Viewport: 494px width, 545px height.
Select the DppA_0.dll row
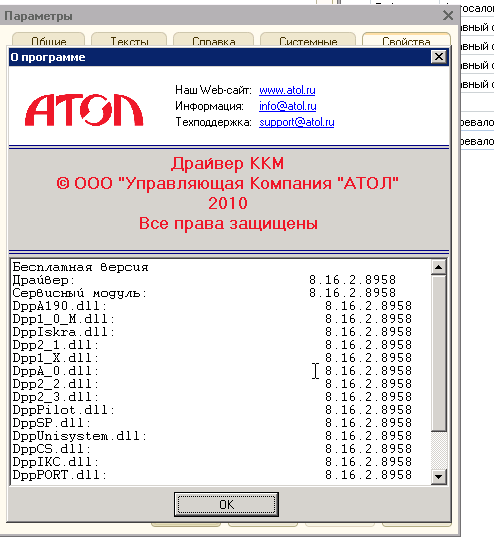click(212, 371)
